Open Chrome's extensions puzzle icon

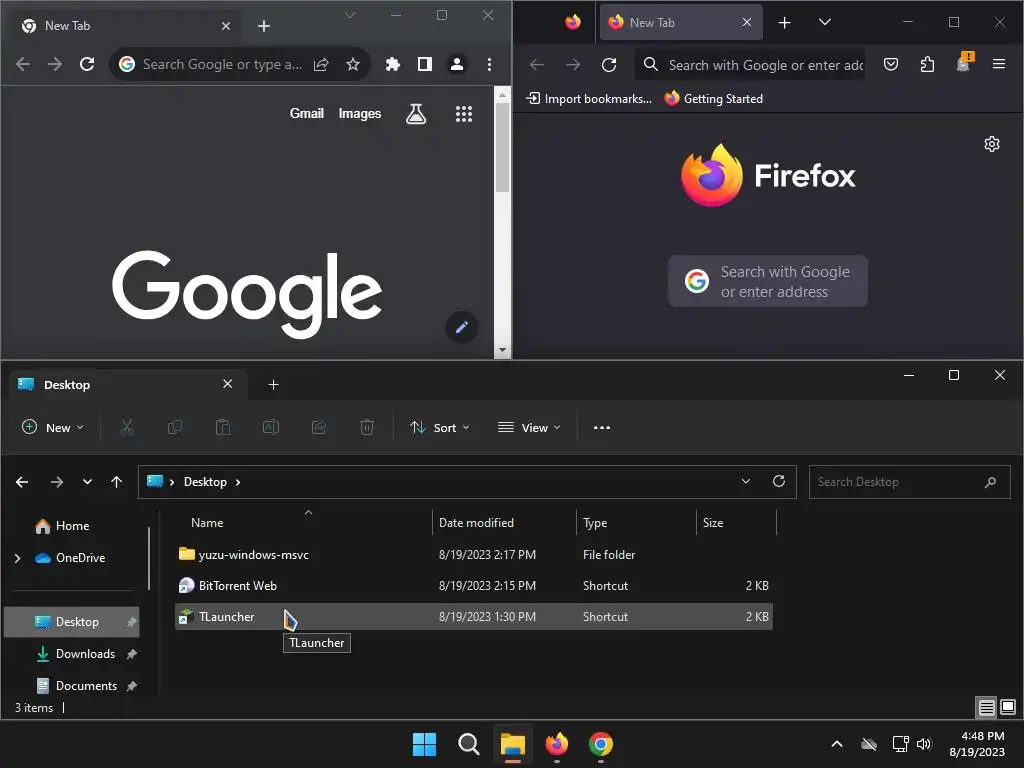pos(392,64)
